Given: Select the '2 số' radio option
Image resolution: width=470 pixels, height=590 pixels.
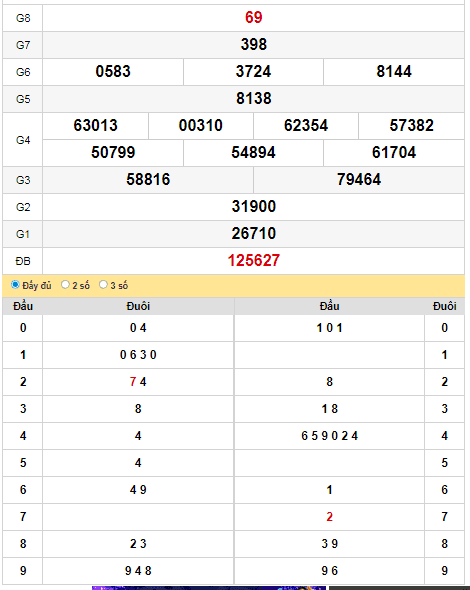Looking at the screenshot, I should click(65, 285).
